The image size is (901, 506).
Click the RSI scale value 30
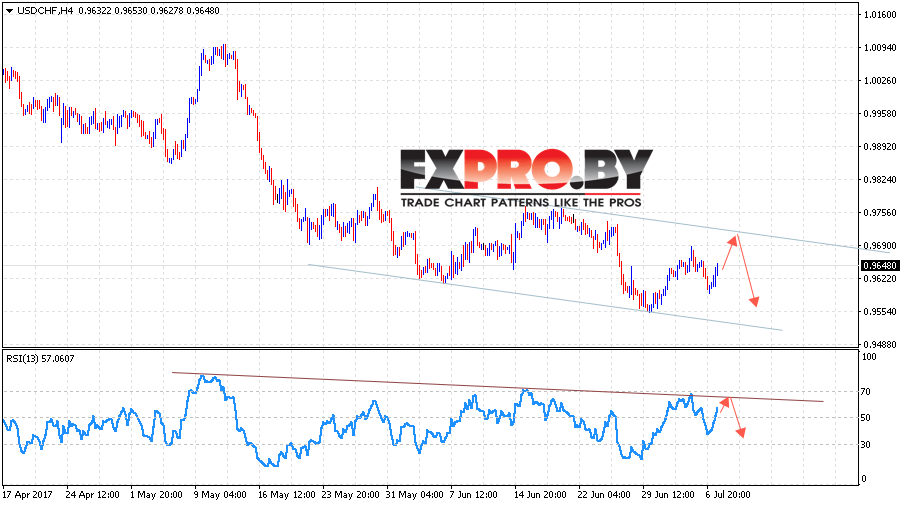pos(868,445)
